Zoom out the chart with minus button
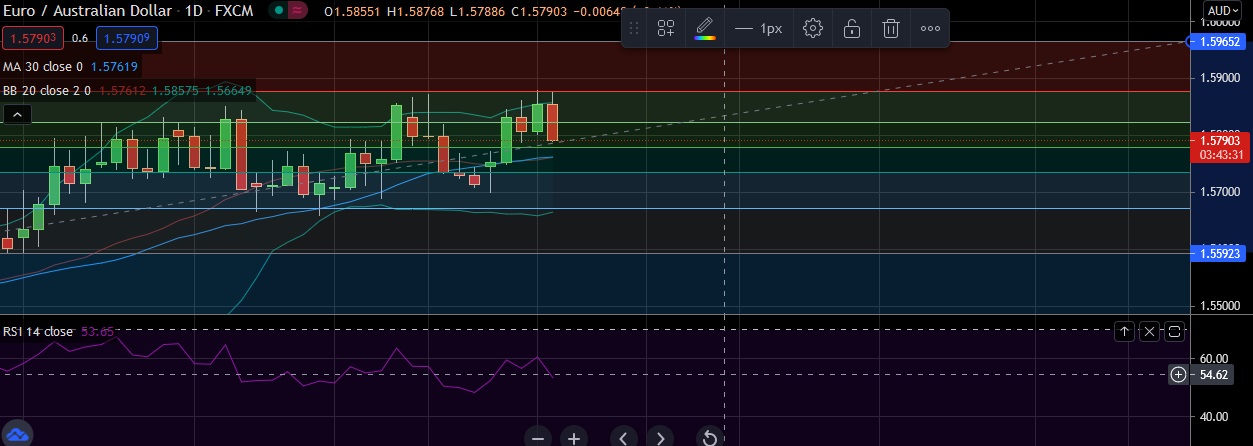This screenshot has width=1253, height=446. pyautogui.click(x=538, y=438)
